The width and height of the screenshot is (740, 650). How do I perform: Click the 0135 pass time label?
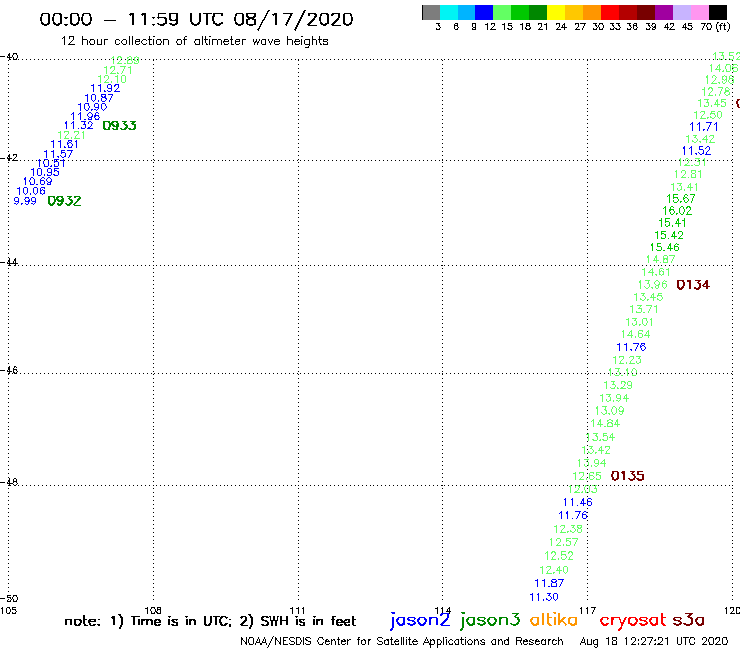click(x=627, y=476)
